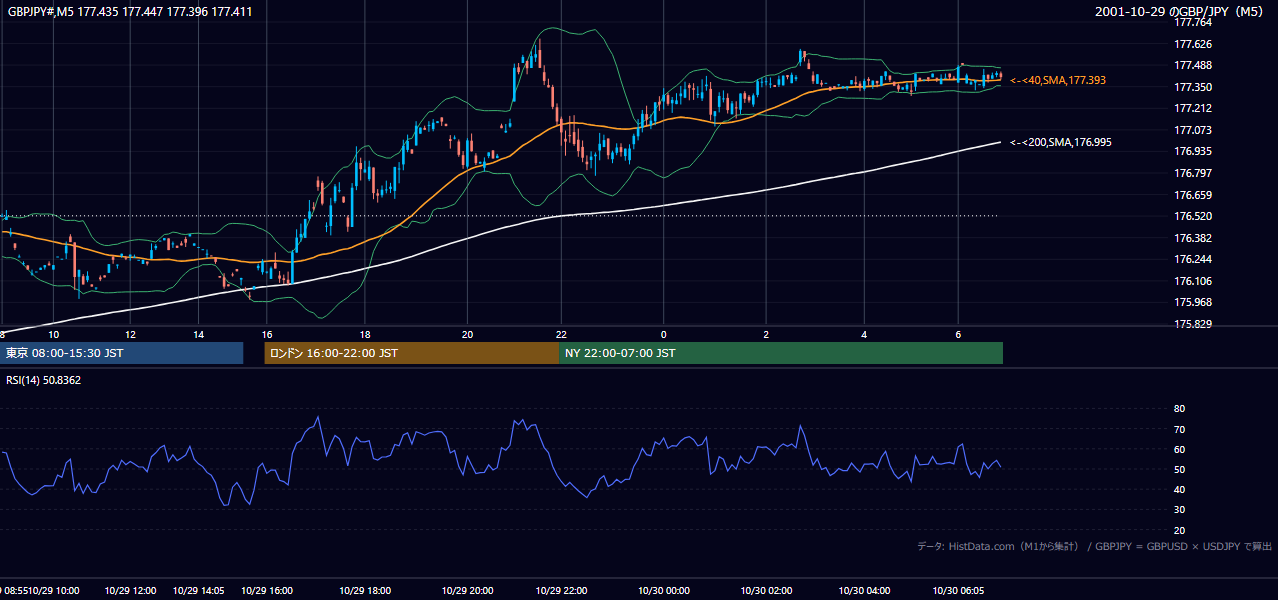Click the 10/29 14:05 time axis label
The height and width of the screenshot is (600, 1278).
(x=198, y=591)
